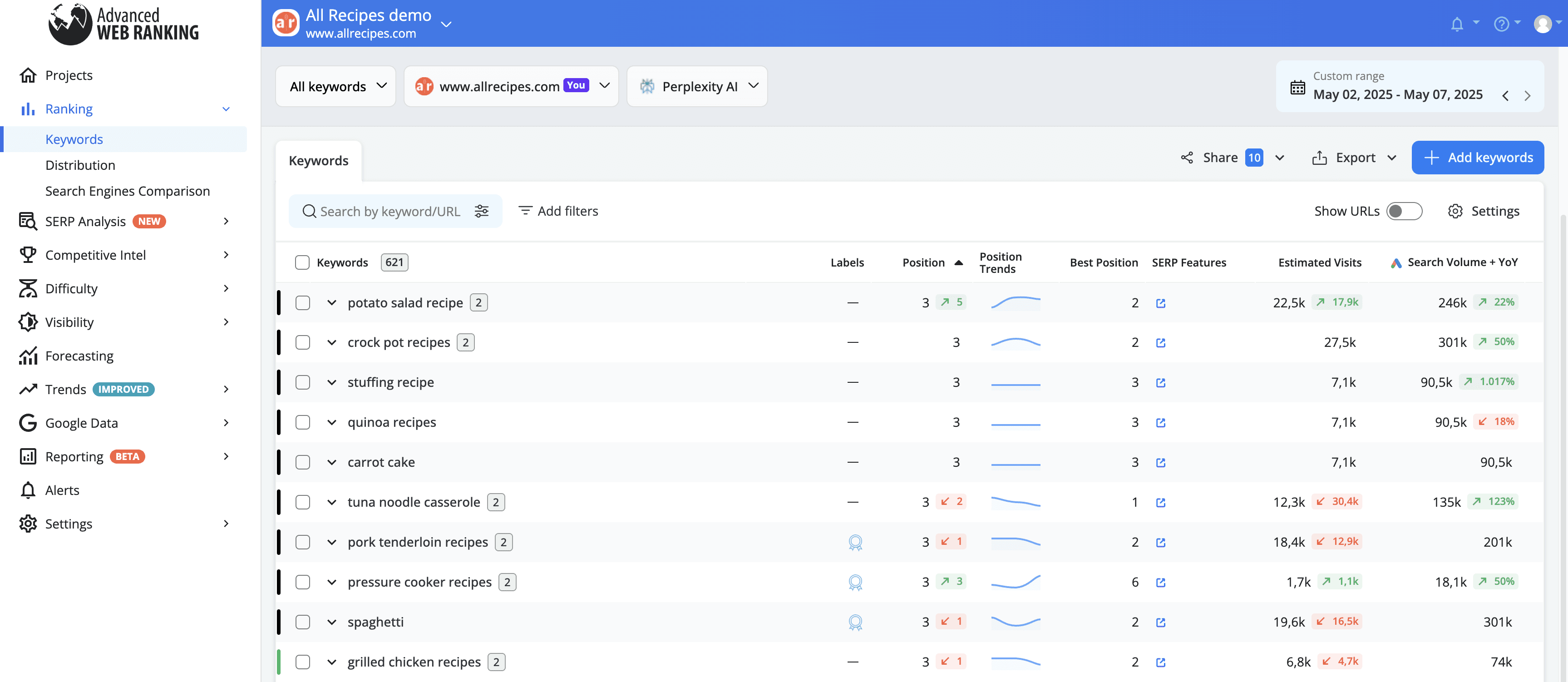Check the potato salad recipe checkbox
1568x682 pixels.
[302, 303]
